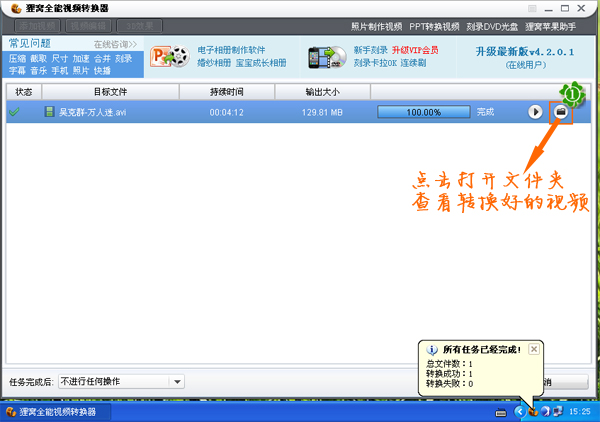Screen dimensions: 600x422
Task: Click the 尺寸 FAQ link
Action: pyautogui.click(x=60, y=59)
